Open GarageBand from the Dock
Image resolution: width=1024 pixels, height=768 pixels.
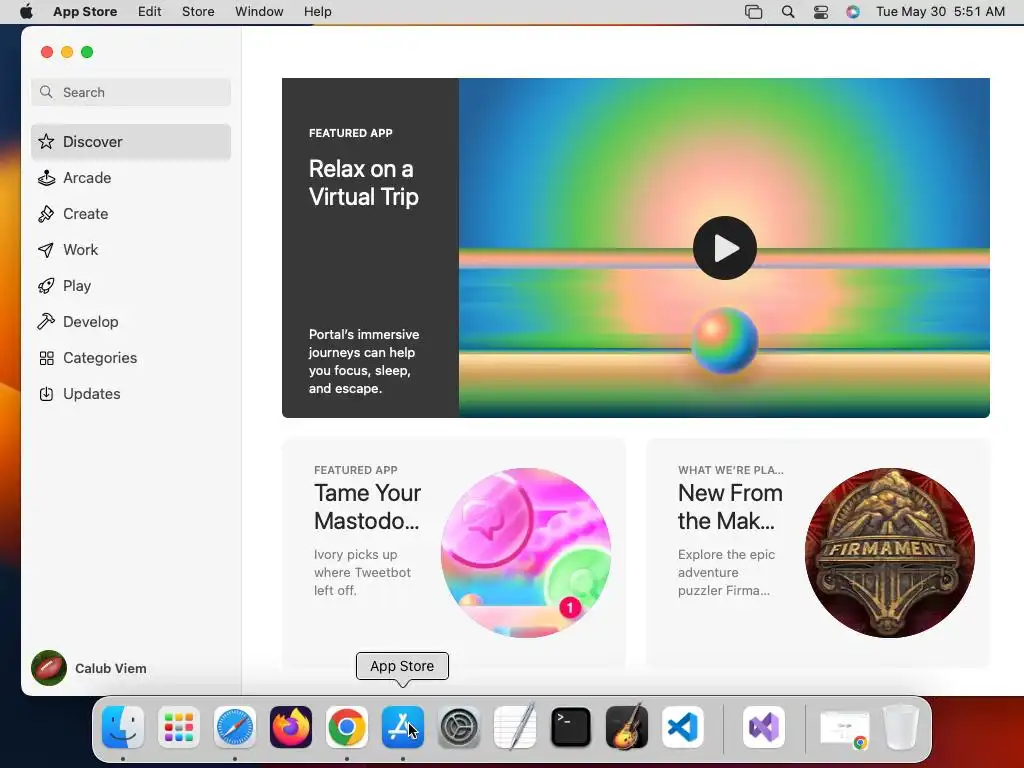[x=627, y=727]
